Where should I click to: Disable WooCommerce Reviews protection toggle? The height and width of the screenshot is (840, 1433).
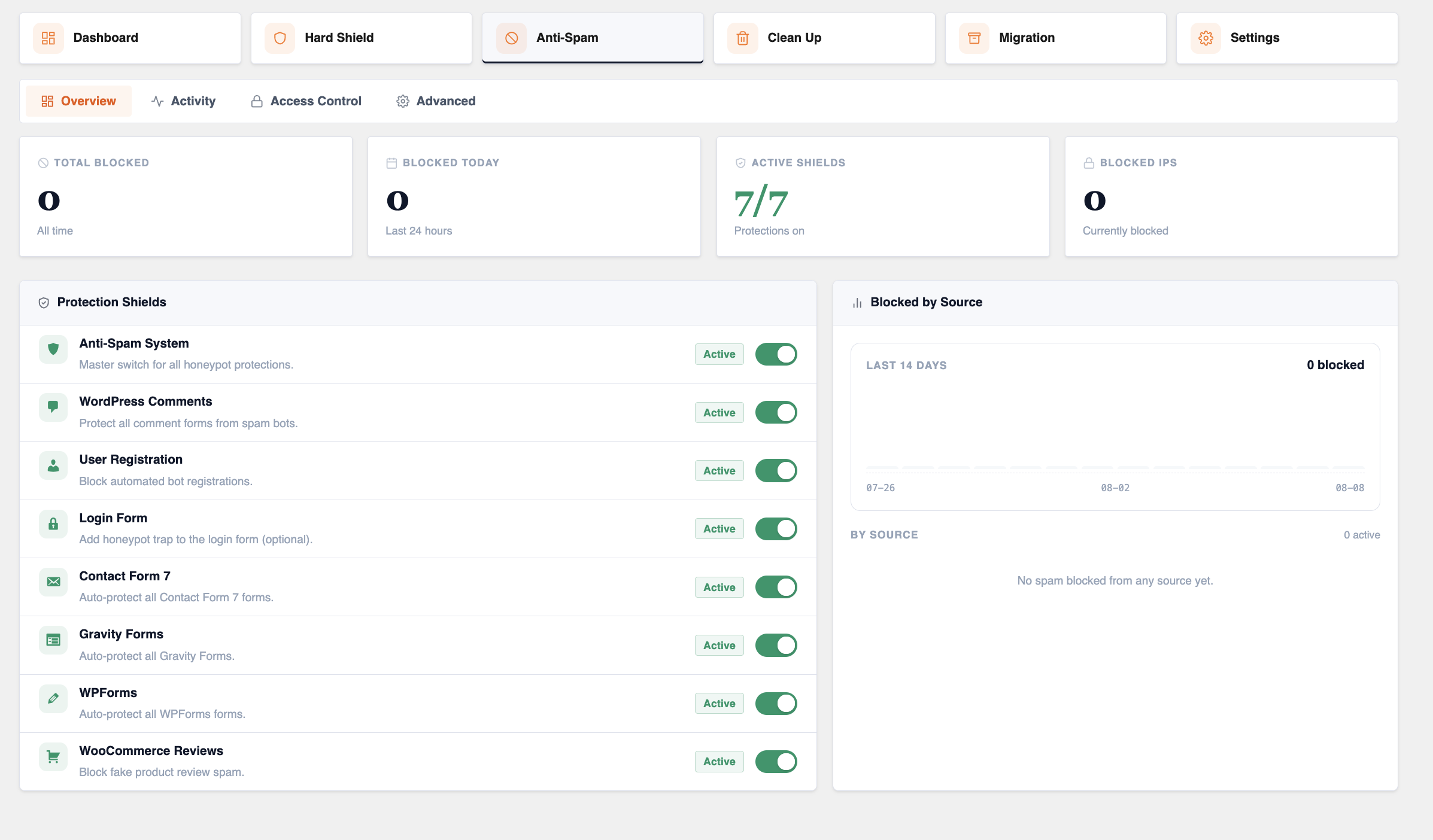click(x=776, y=762)
